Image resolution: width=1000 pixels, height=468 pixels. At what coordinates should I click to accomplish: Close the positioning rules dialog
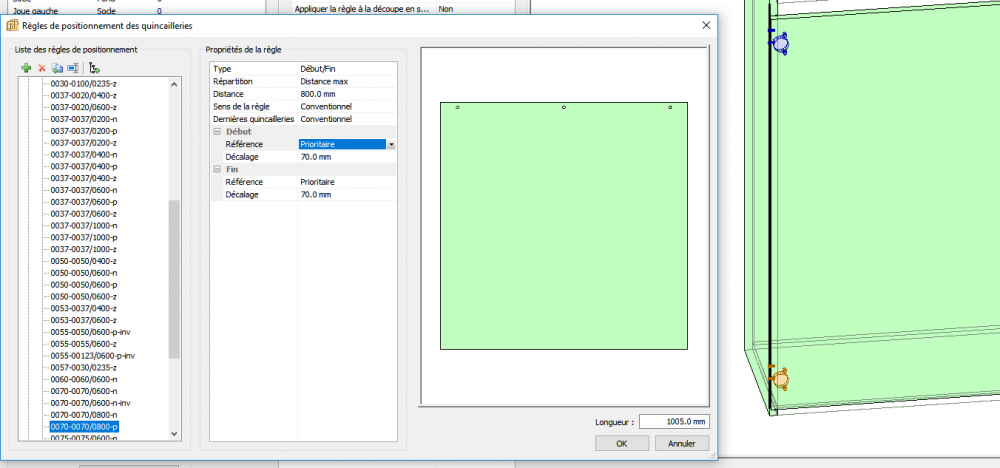pyautogui.click(x=705, y=26)
